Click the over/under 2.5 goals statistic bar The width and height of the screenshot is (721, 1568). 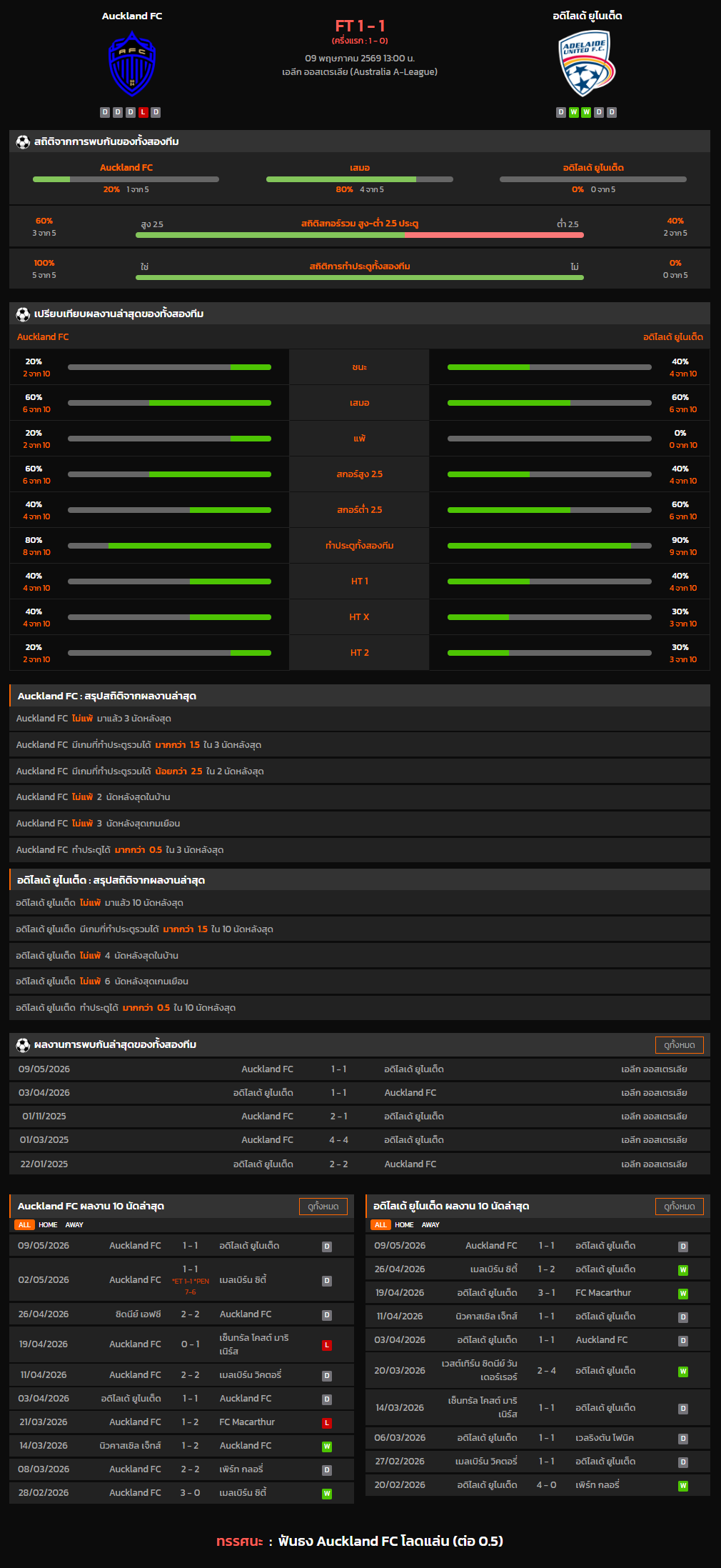(x=360, y=234)
